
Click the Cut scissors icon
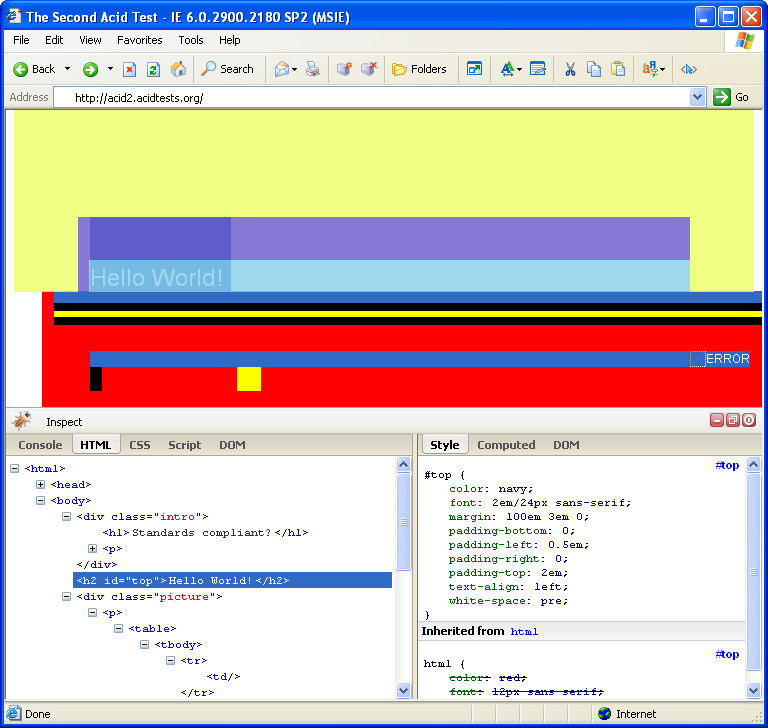coord(569,69)
